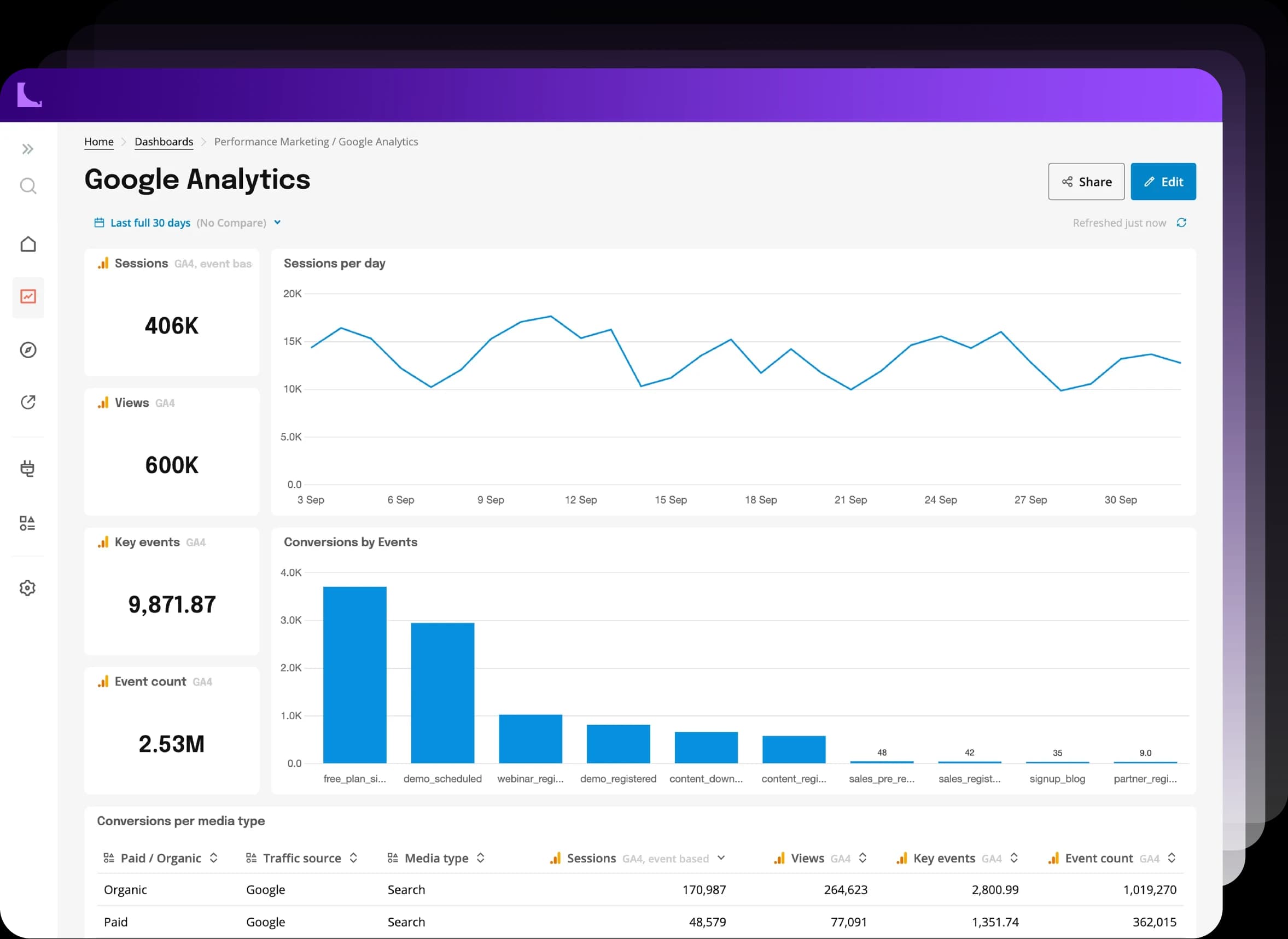Toggle sort on Sessions column header

721,858
